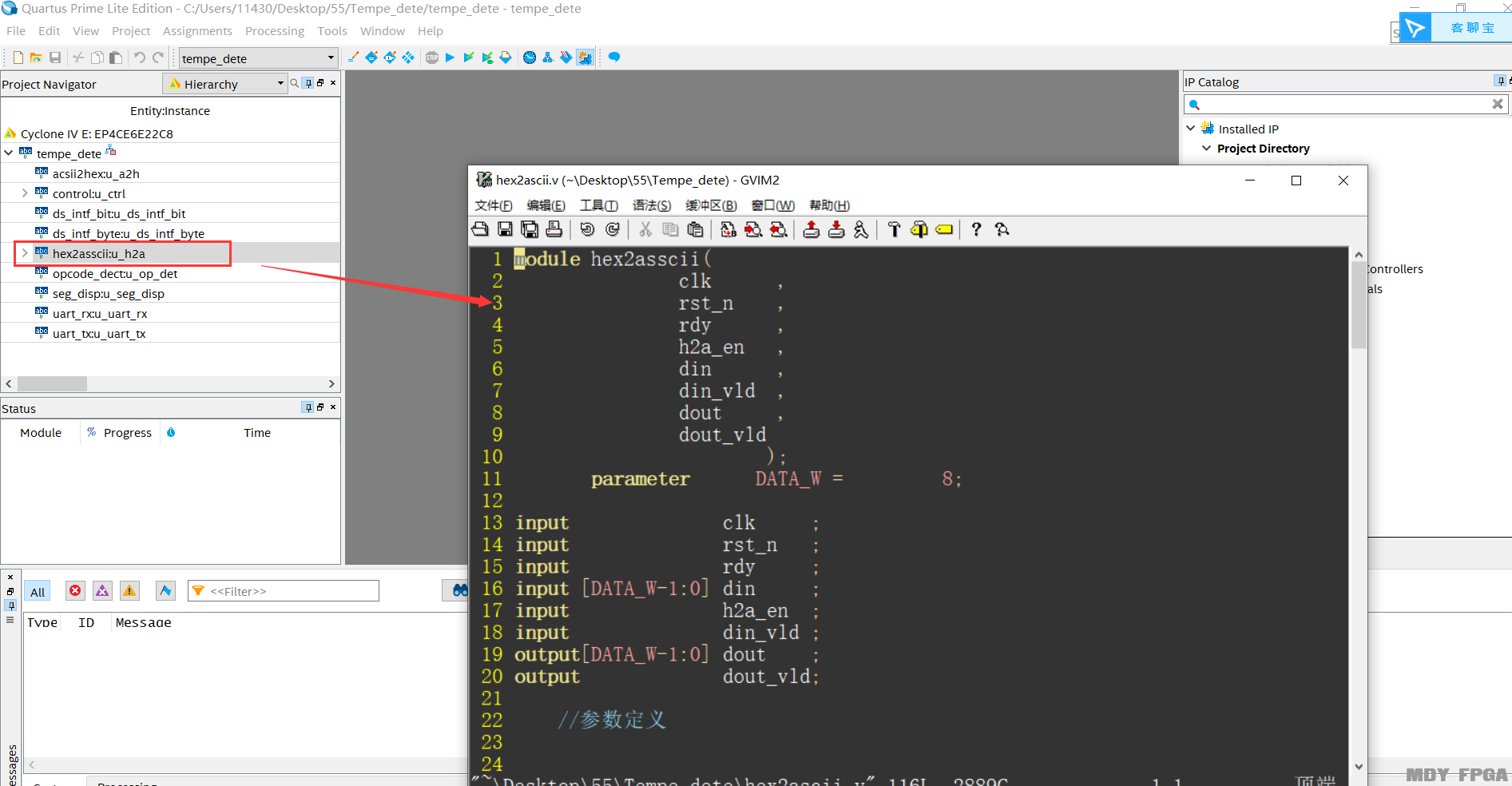The width and height of the screenshot is (1512, 786).
Task: Undo icon in GVIM toolbar
Action: tap(587, 229)
